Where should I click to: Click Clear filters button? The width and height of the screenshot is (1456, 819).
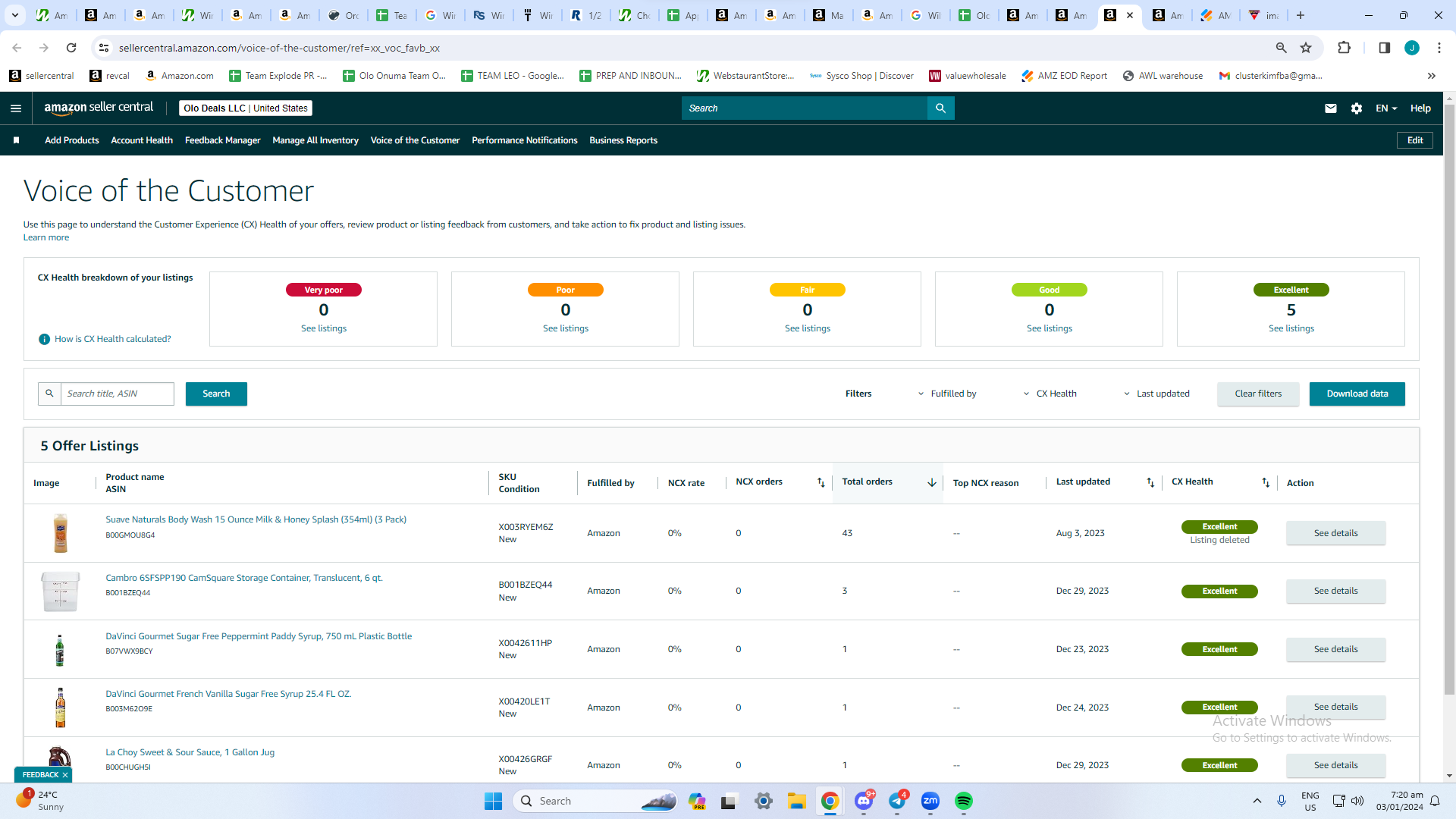pyautogui.click(x=1258, y=394)
